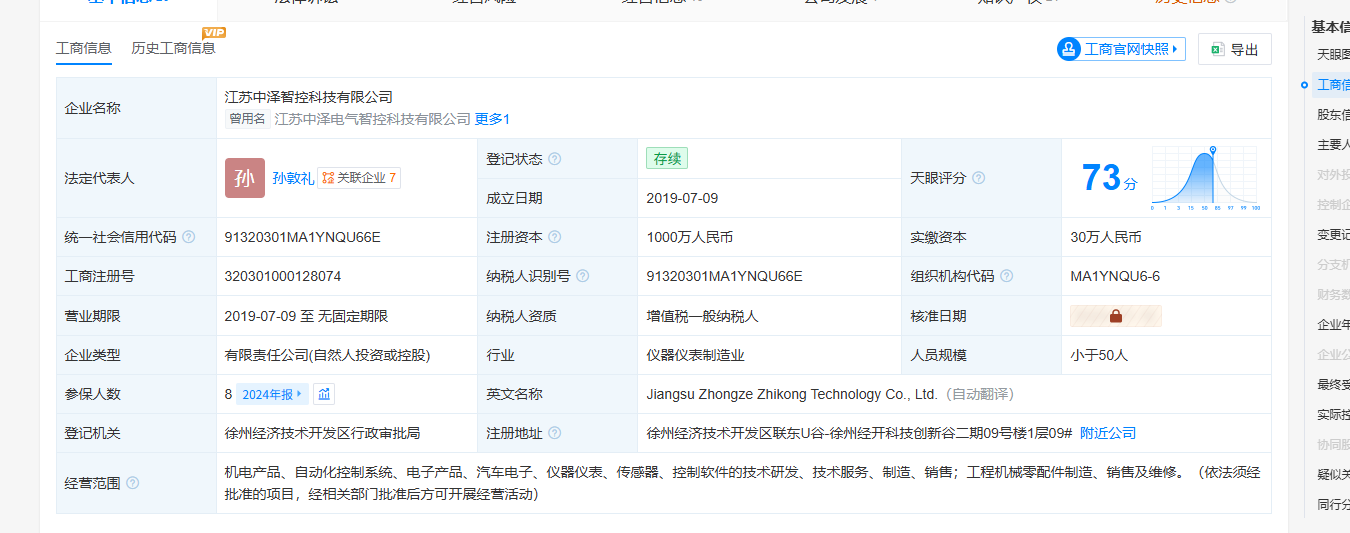Click the help icon beside 登记状态
The image size is (1350, 533).
pos(555,159)
